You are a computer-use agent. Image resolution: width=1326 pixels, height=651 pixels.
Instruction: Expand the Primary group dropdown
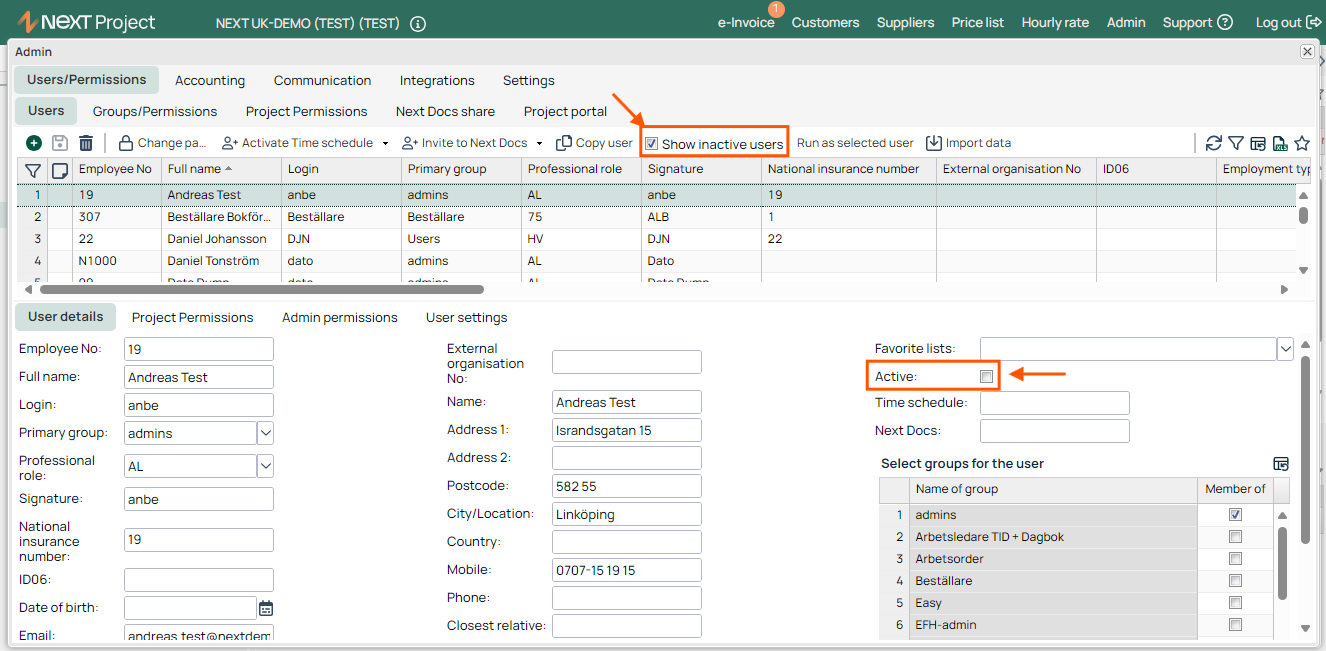[266, 433]
